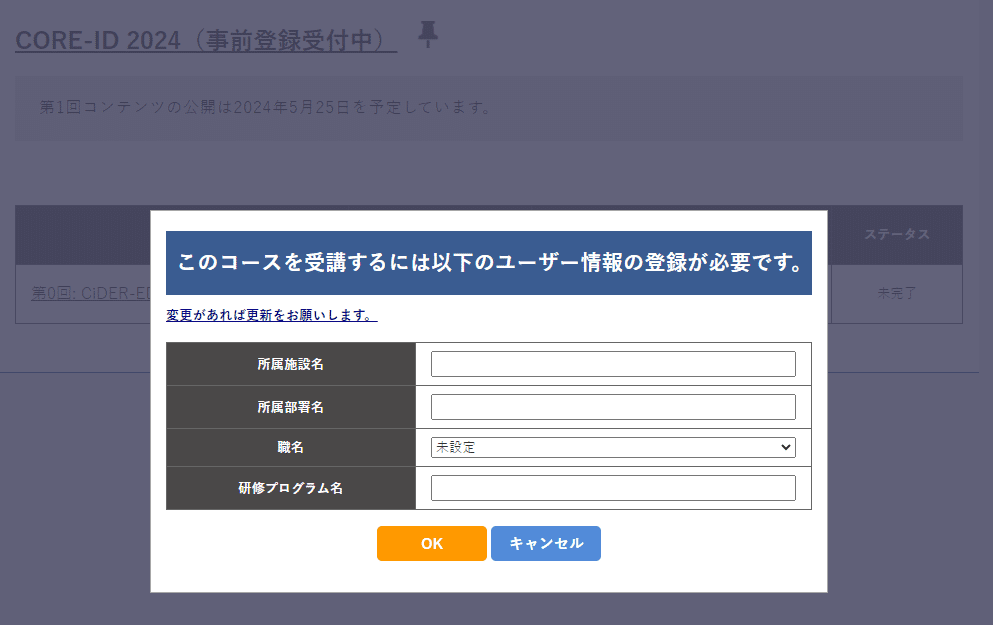Click the 所属部署名 label cell
Screen dimensions: 993x625
[291, 407]
